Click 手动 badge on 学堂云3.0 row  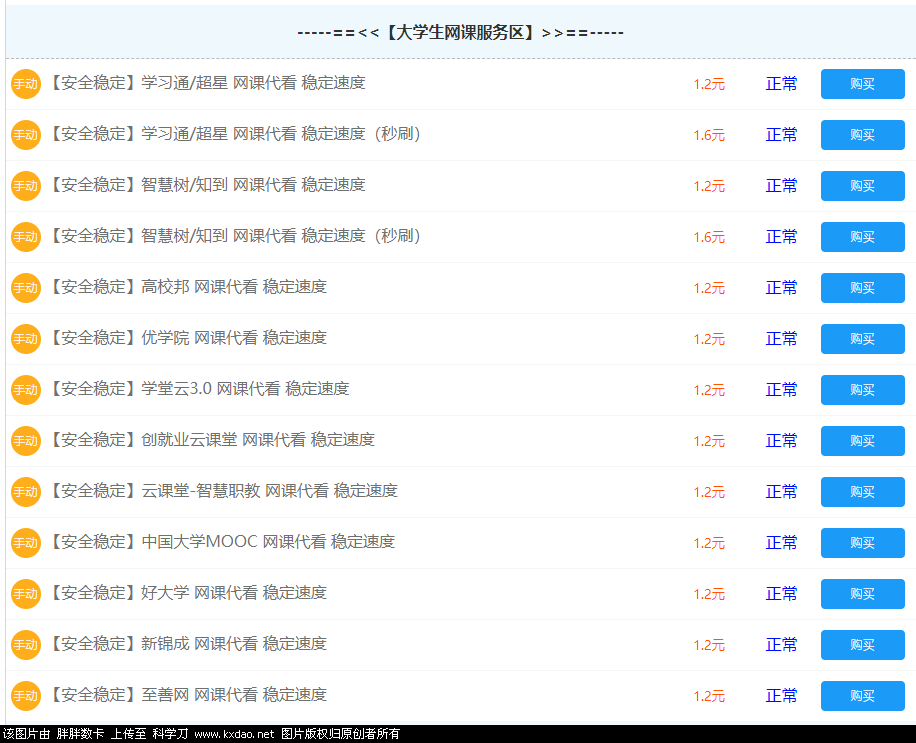[x=26, y=390]
